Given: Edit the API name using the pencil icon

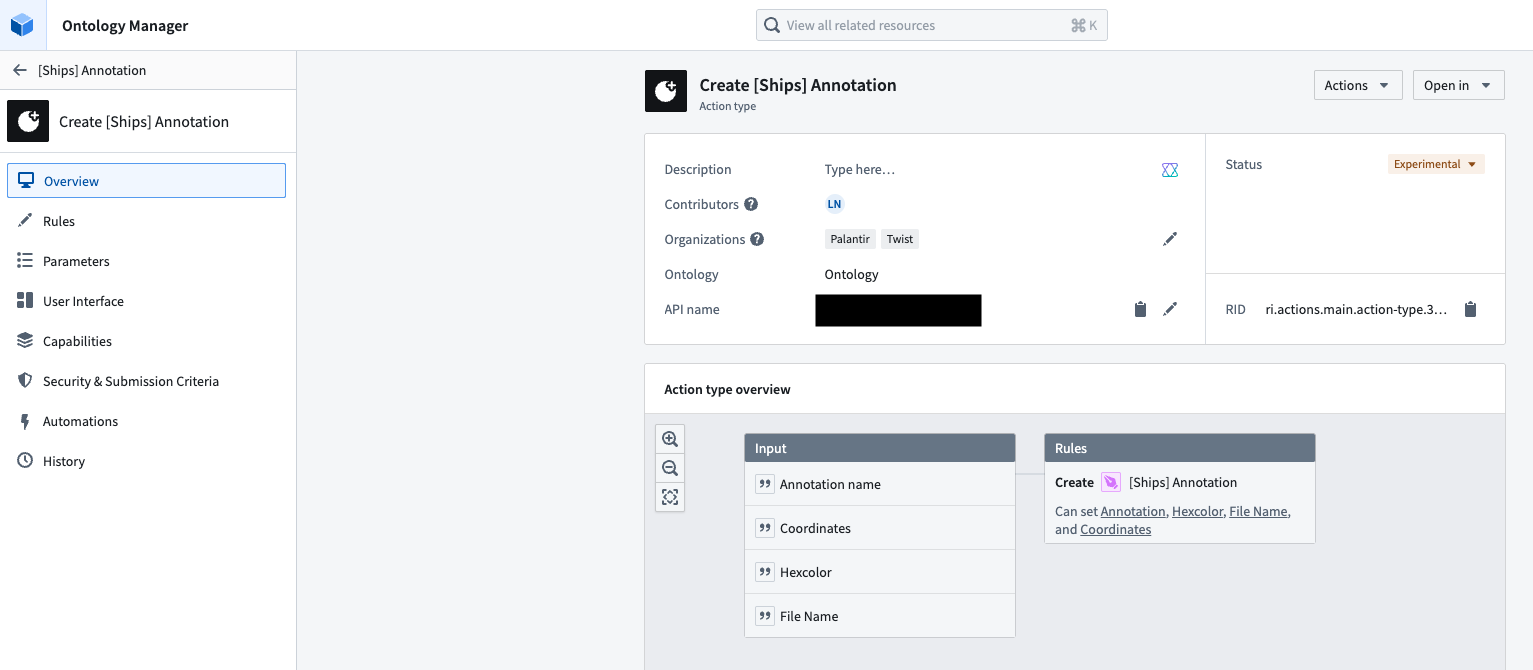Looking at the screenshot, I should [x=1170, y=309].
